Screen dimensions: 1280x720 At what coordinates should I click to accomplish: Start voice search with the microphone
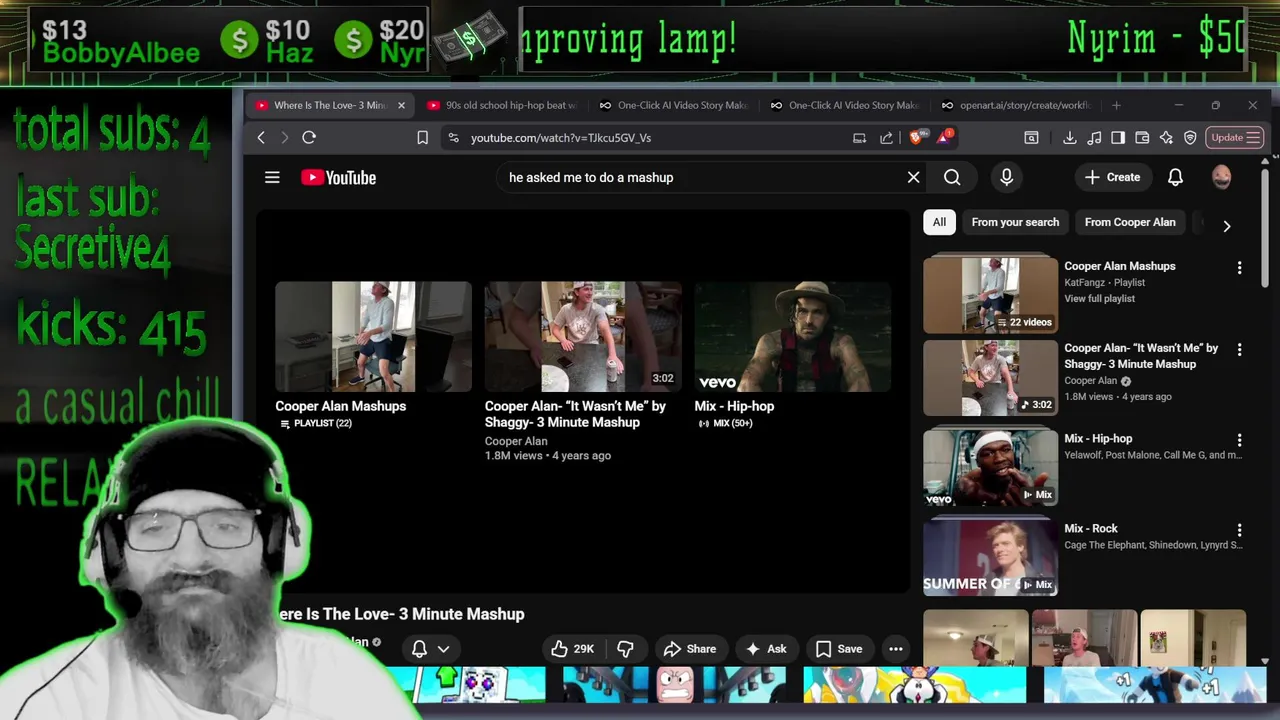click(1006, 177)
